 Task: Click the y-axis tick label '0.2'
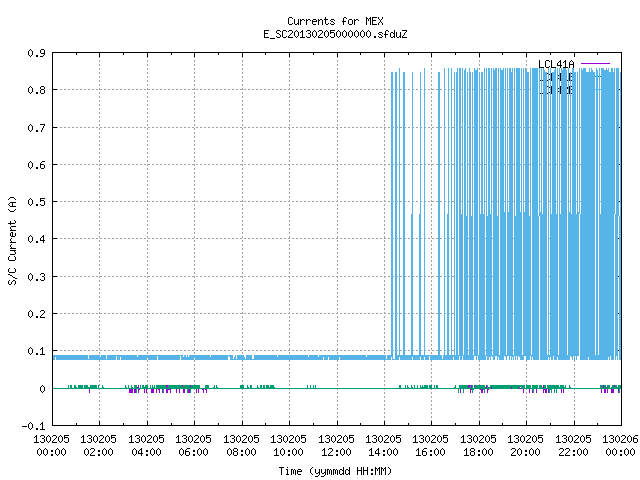click(36, 314)
